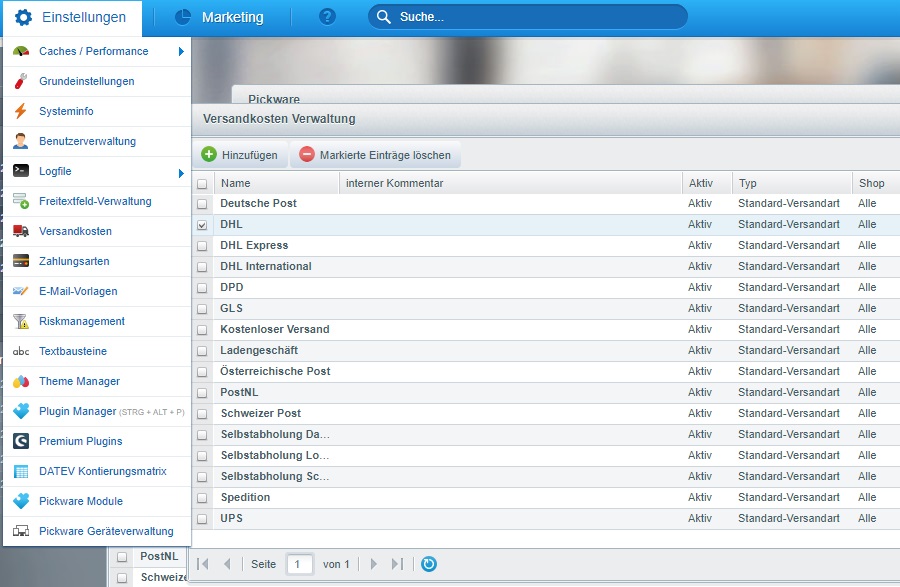Screen dimensions: 900x587
Task: Select the Ladengeschäft row name
Action: point(259,350)
